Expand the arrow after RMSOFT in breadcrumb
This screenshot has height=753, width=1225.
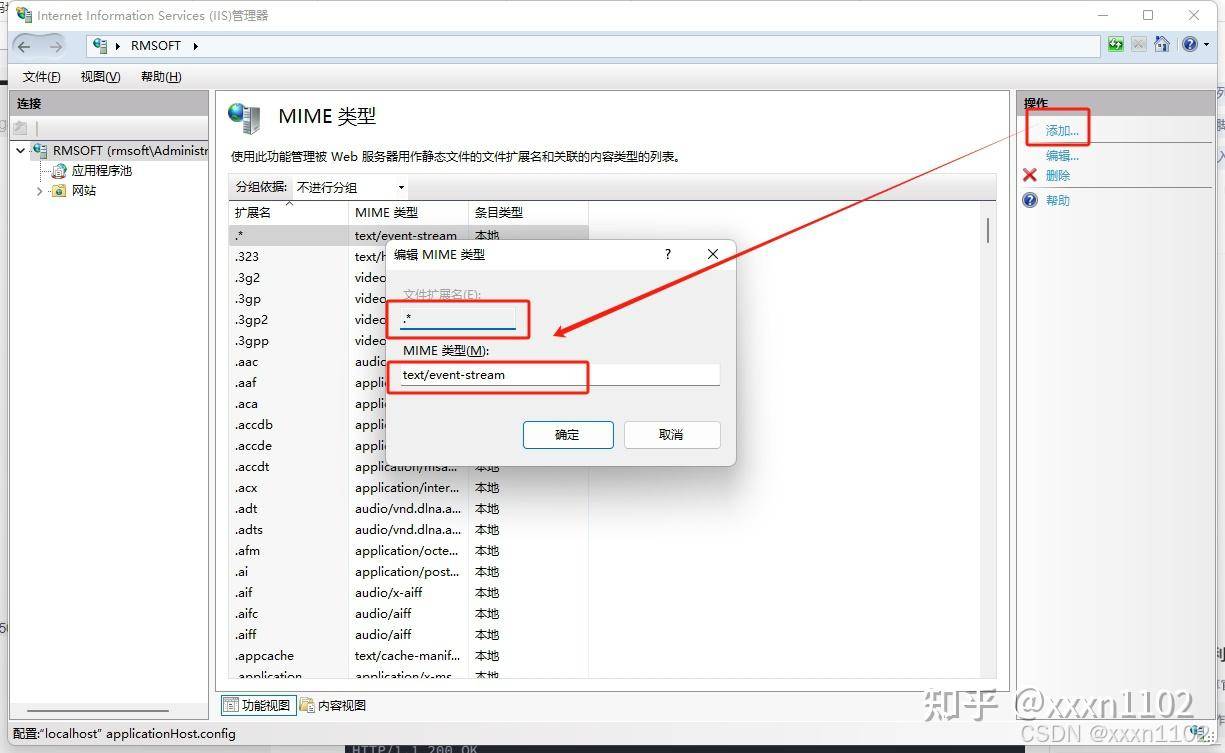point(195,46)
